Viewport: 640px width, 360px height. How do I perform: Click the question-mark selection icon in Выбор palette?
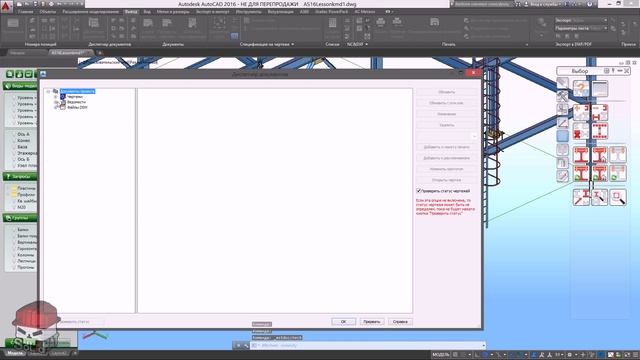click(581, 89)
